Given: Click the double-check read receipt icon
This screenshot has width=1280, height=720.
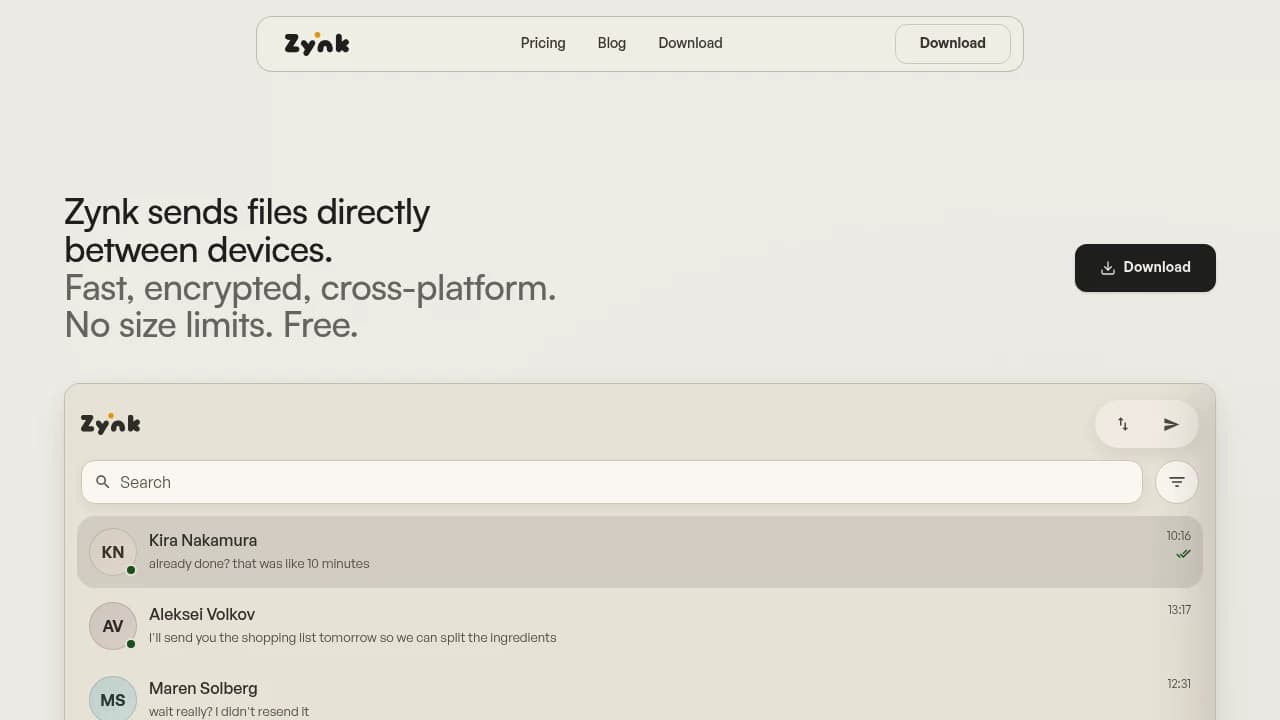Looking at the screenshot, I should coord(1183,554).
